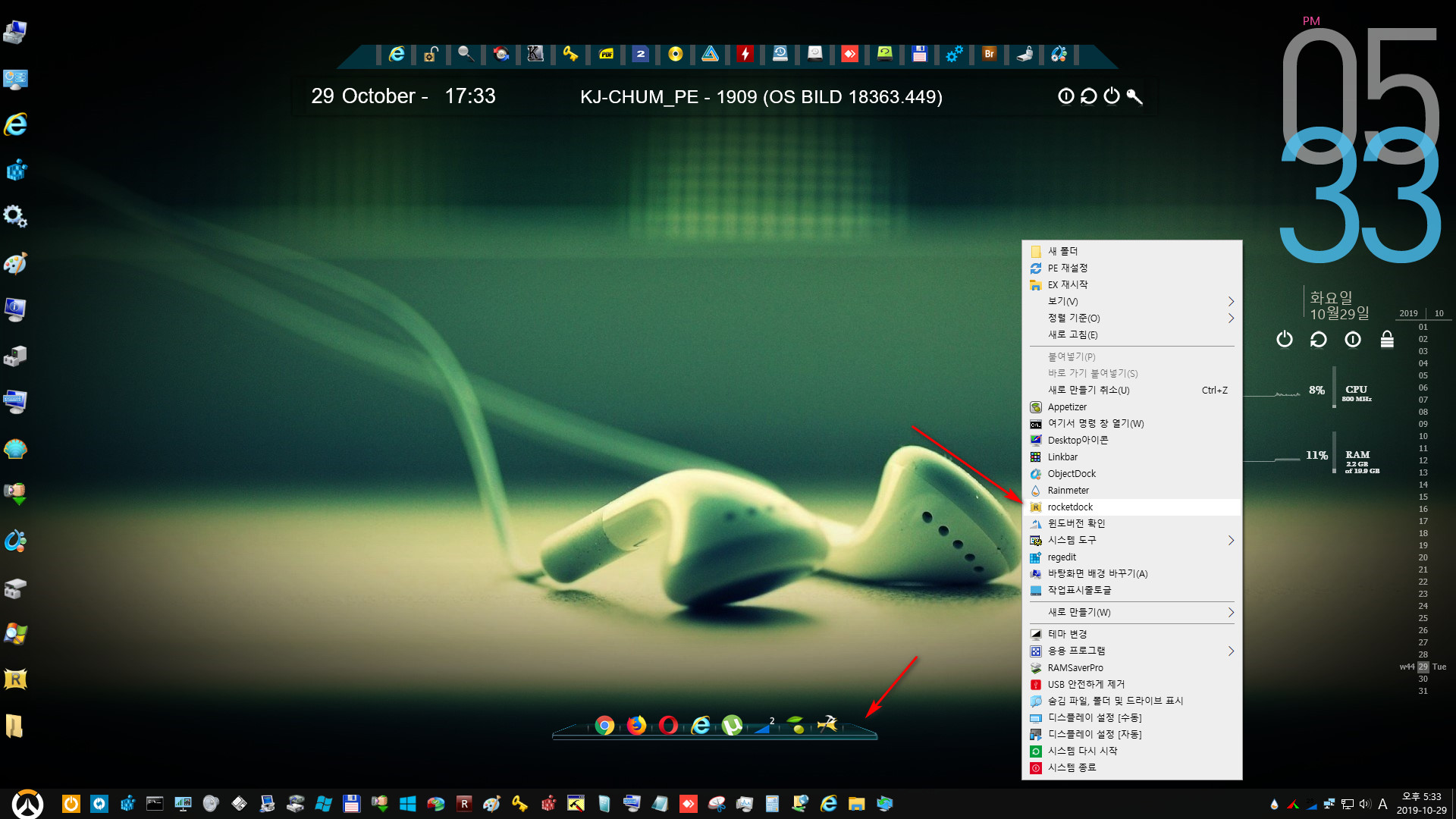This screenshot has width=1456, height=819.
Task: Choose ObjectDock from the context menu
Action: 1132,473
